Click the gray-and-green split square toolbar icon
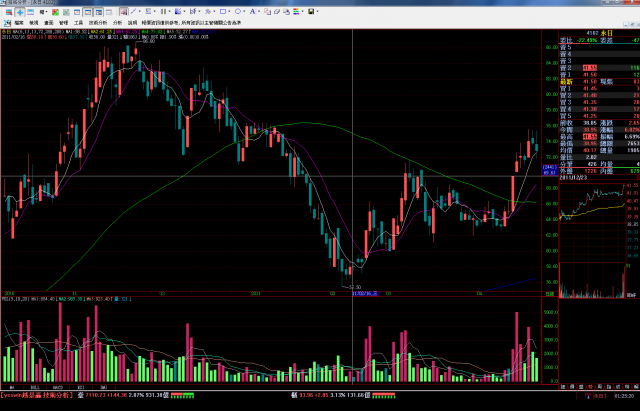The width and height of the screenshot is (640, 411). click(66, 12)
